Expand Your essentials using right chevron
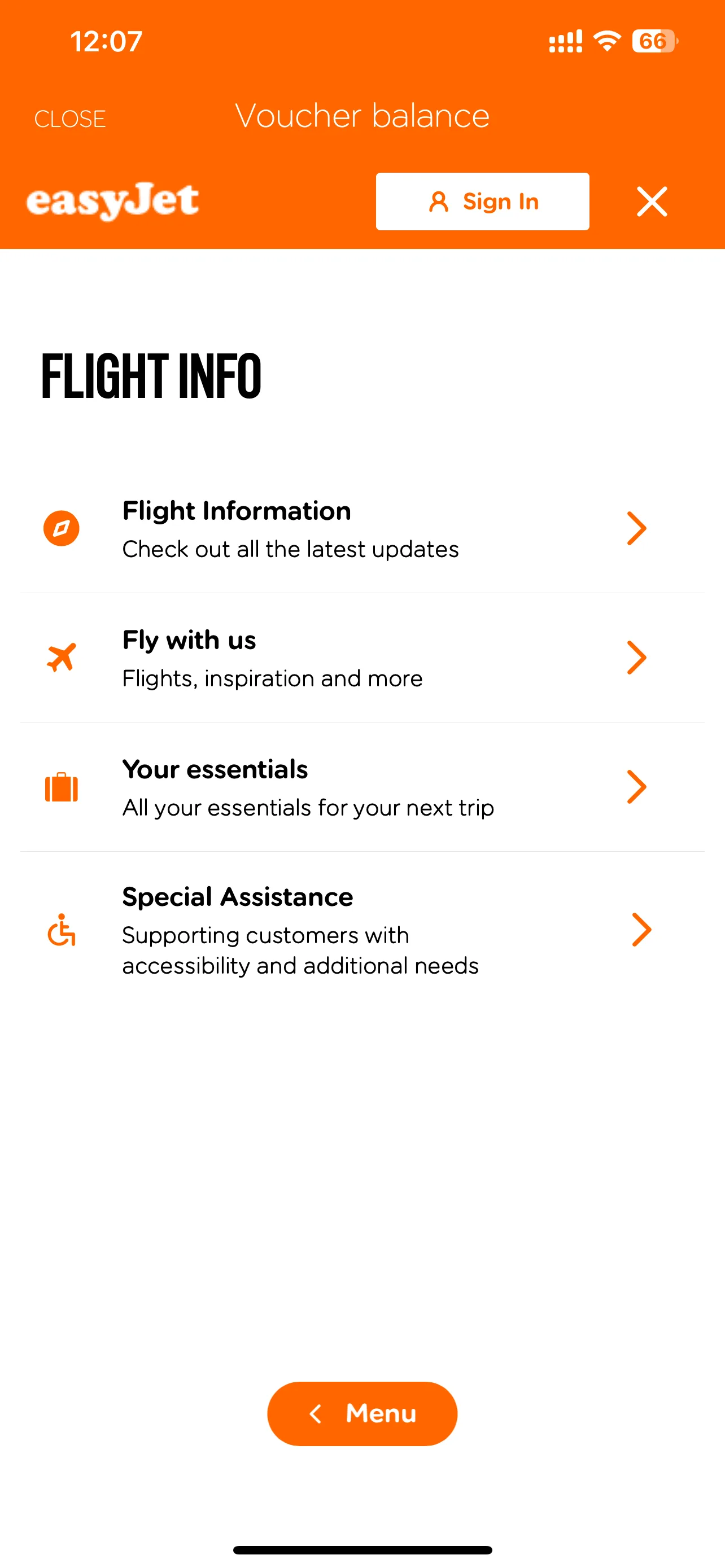Image resolution: width=725 pixels, height=1568 pixels. 636,787
